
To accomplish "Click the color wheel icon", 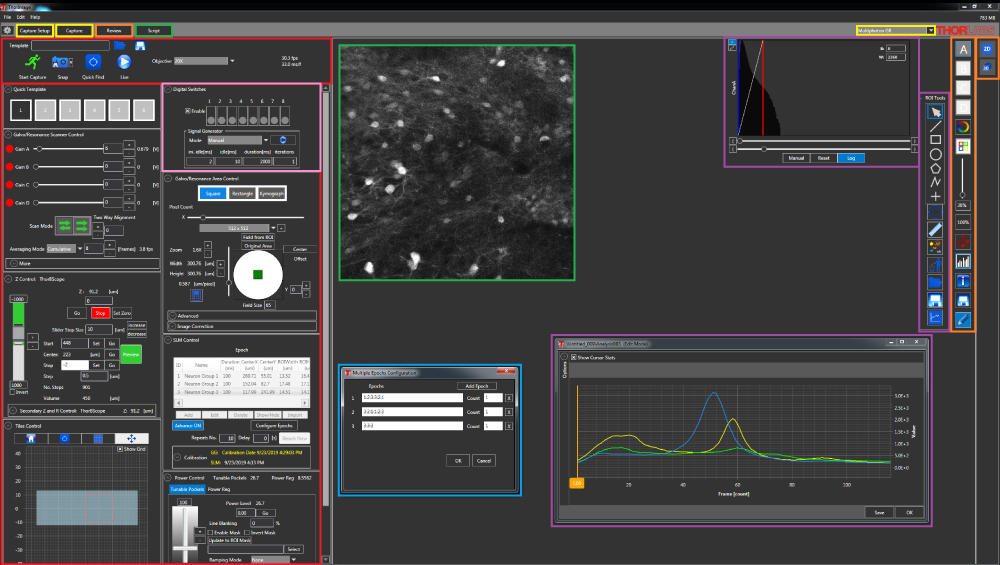I will pos(963,127).
